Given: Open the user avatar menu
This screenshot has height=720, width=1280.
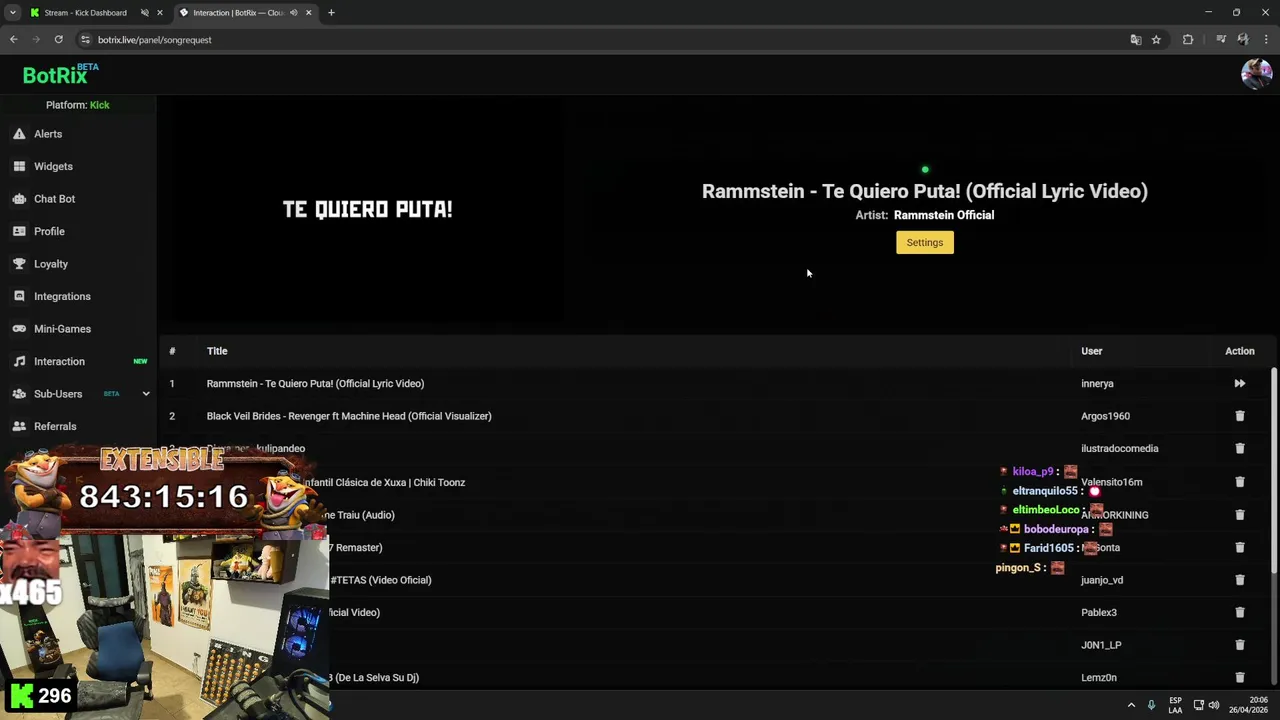Looking at the screenshot, I should pos(1256,74).
